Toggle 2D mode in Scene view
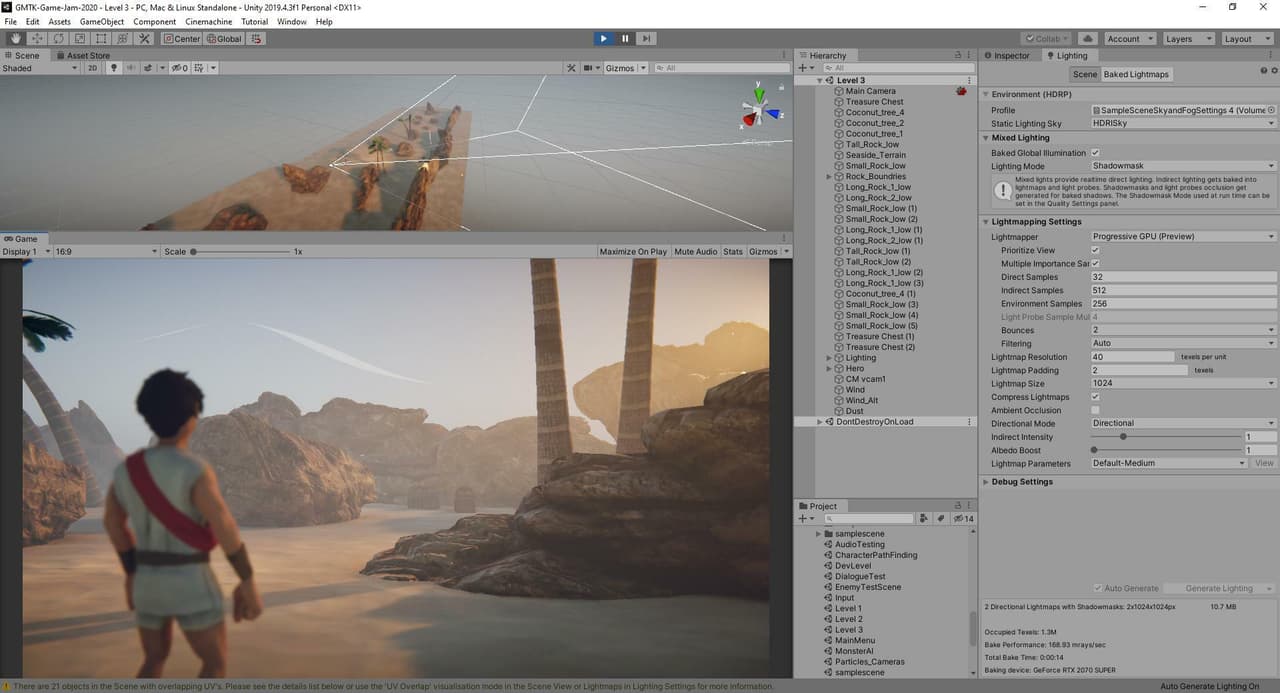This screenshot has height=693, width=1280. coord(92,68)
